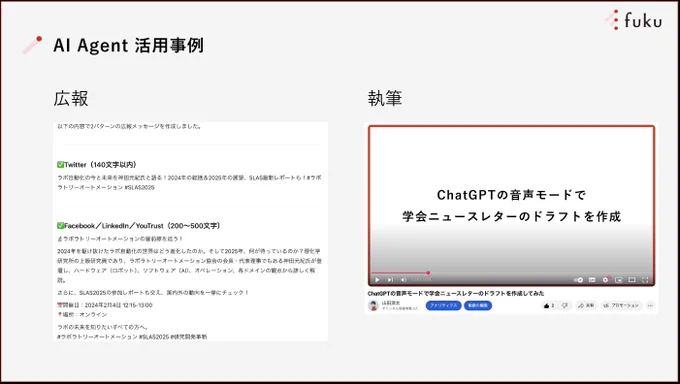Click the 執筆 section heading
680x384 pixels.
pyautogui.click(x=385, y=98)
